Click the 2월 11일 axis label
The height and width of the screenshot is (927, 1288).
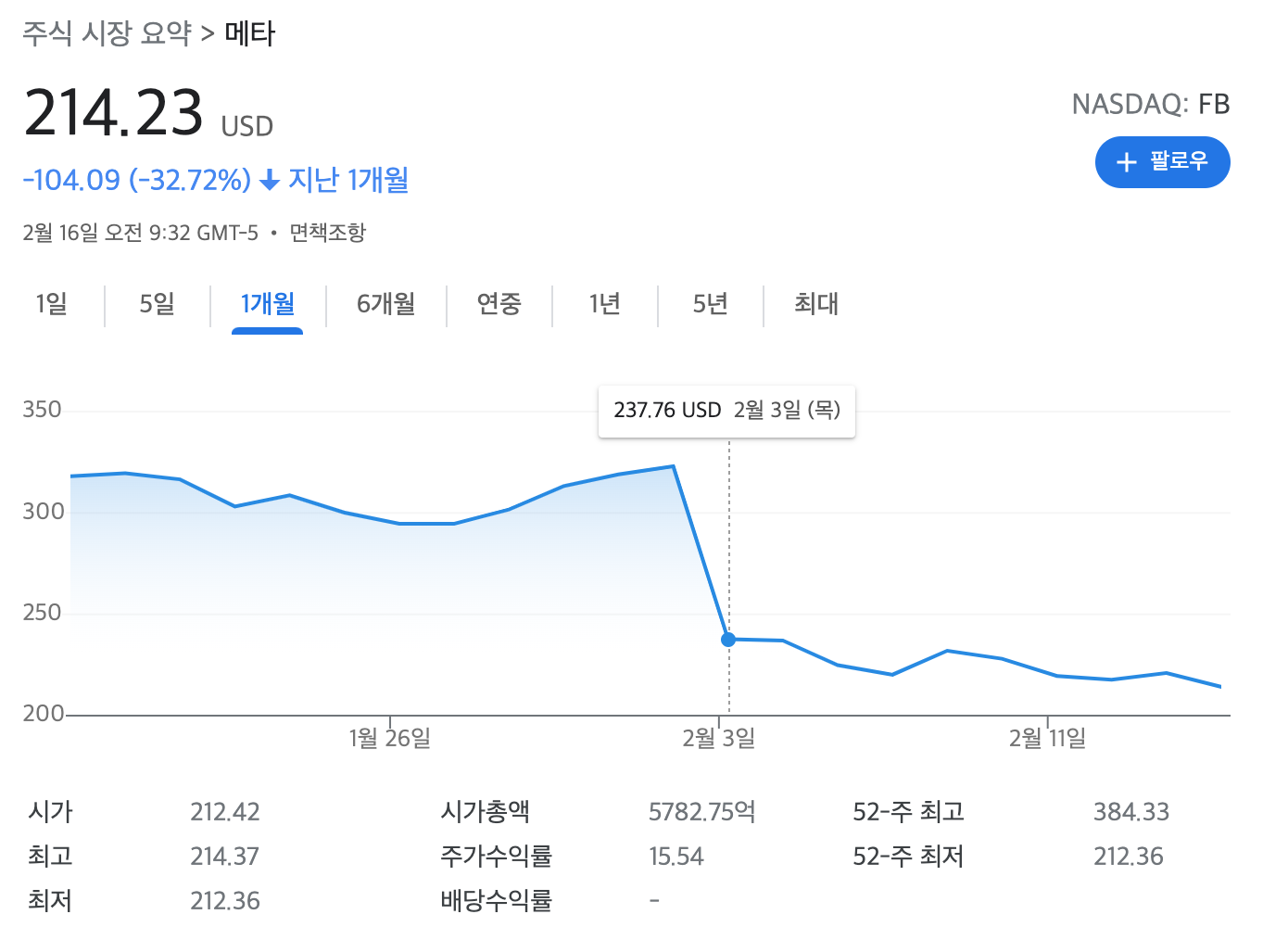point(1048,739)
